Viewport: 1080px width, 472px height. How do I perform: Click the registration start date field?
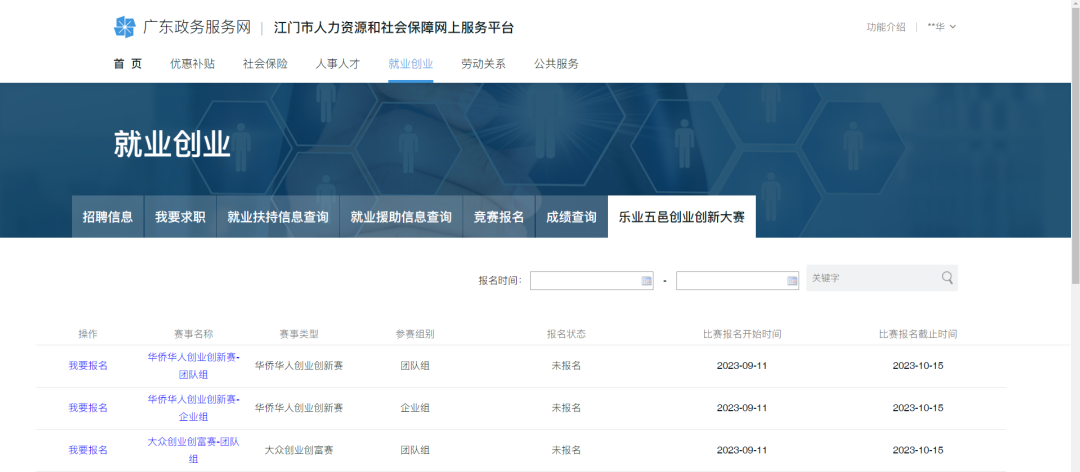tap(584, 281)
